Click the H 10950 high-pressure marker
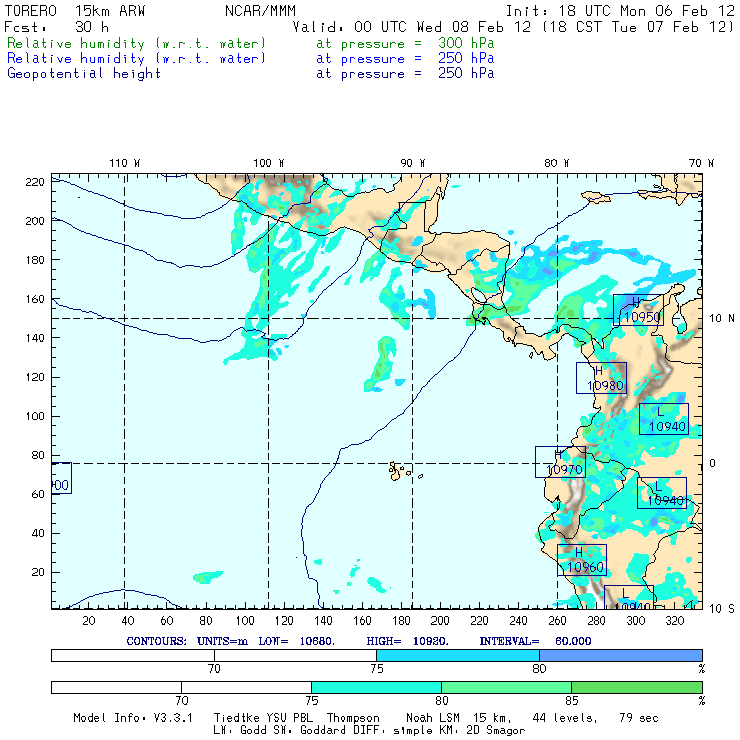740x740 pixels. pyautogui.click(x=637, y=310)
